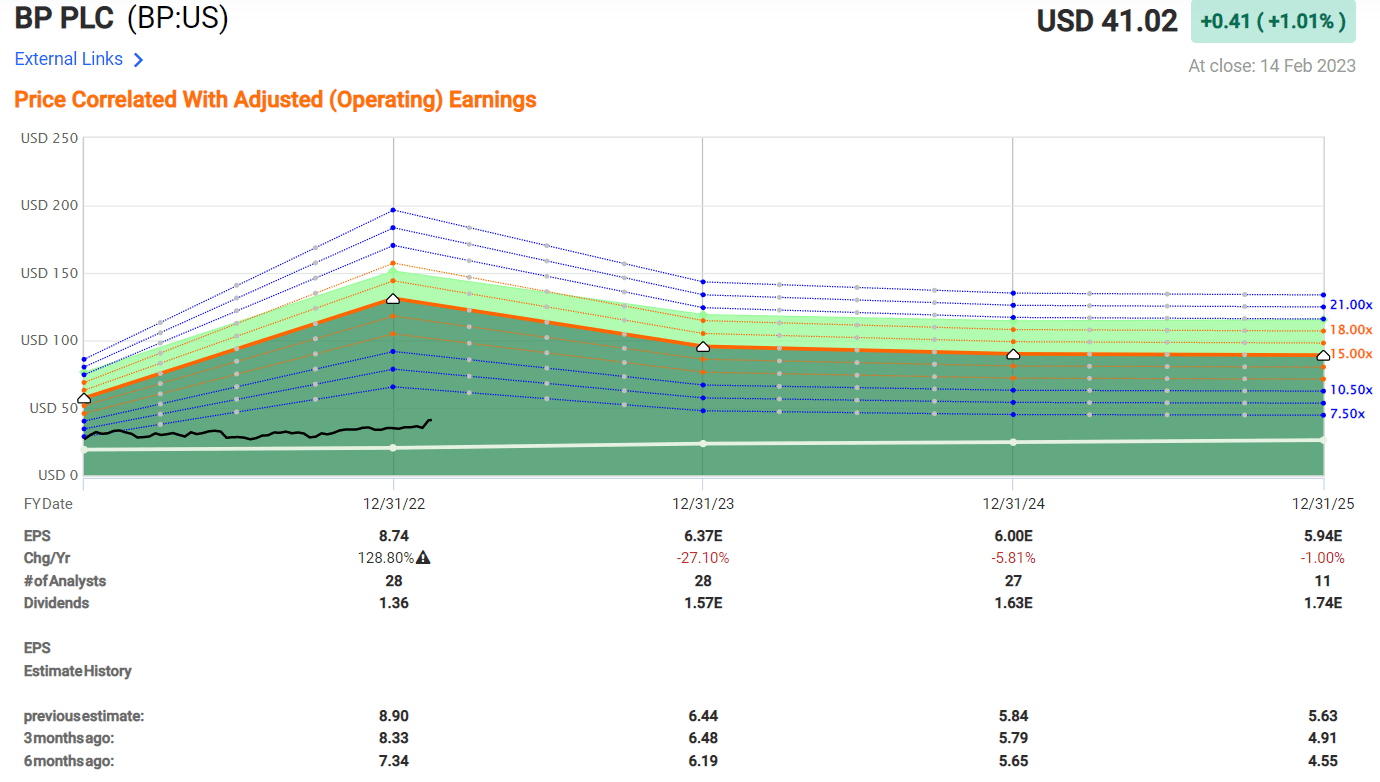Click the -5.81% change value
This screenshot has width=1380, height=782.
point(1013,558)
